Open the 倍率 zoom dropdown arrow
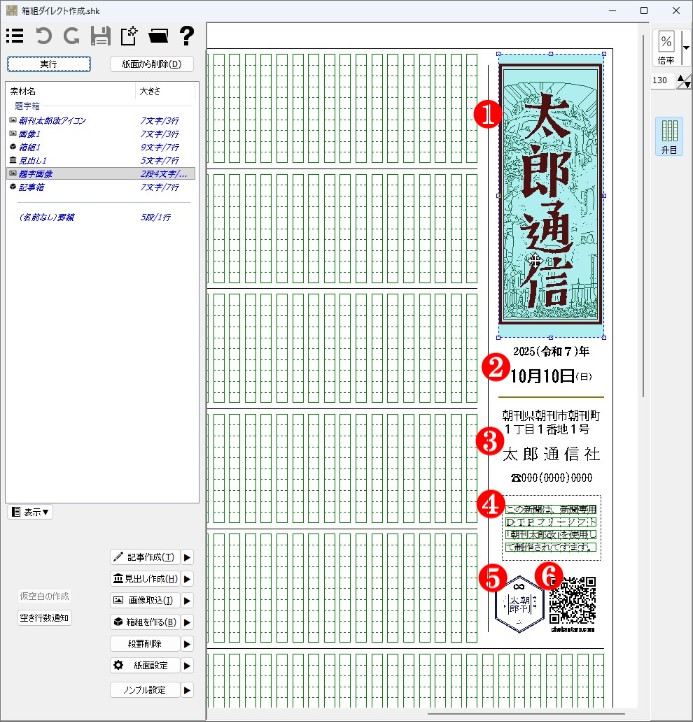Image resolution: width=693 pixels, height=722 pixels. click(x=686, y=47)
